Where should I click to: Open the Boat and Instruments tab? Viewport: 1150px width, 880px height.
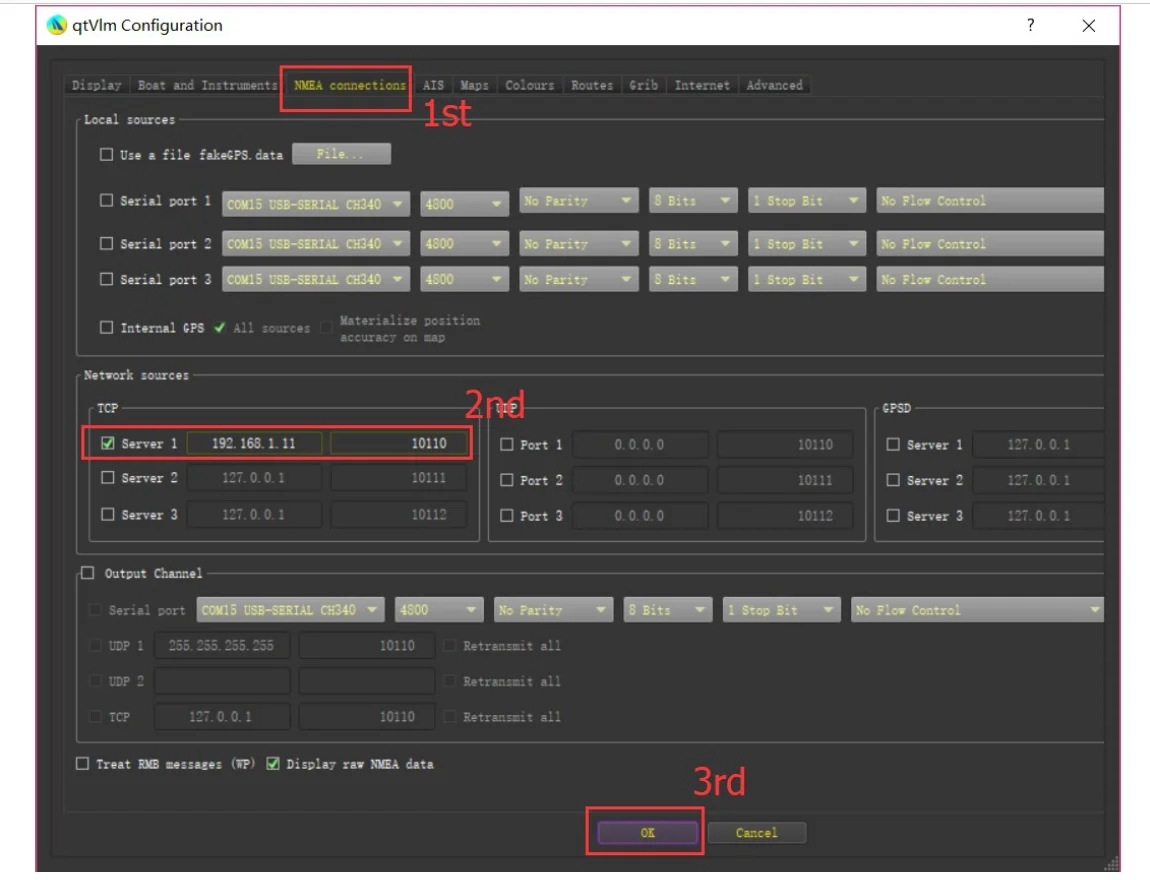coord(207,85)
